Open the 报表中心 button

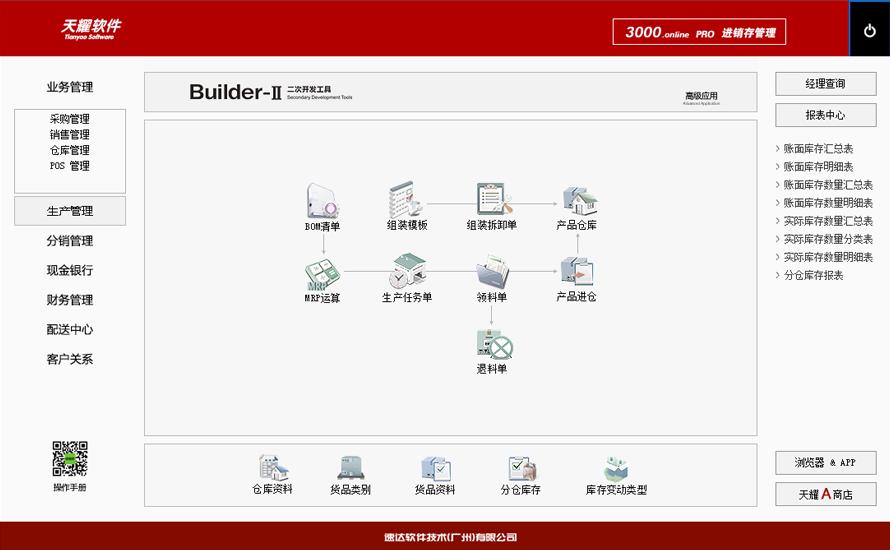pos(825,115)
